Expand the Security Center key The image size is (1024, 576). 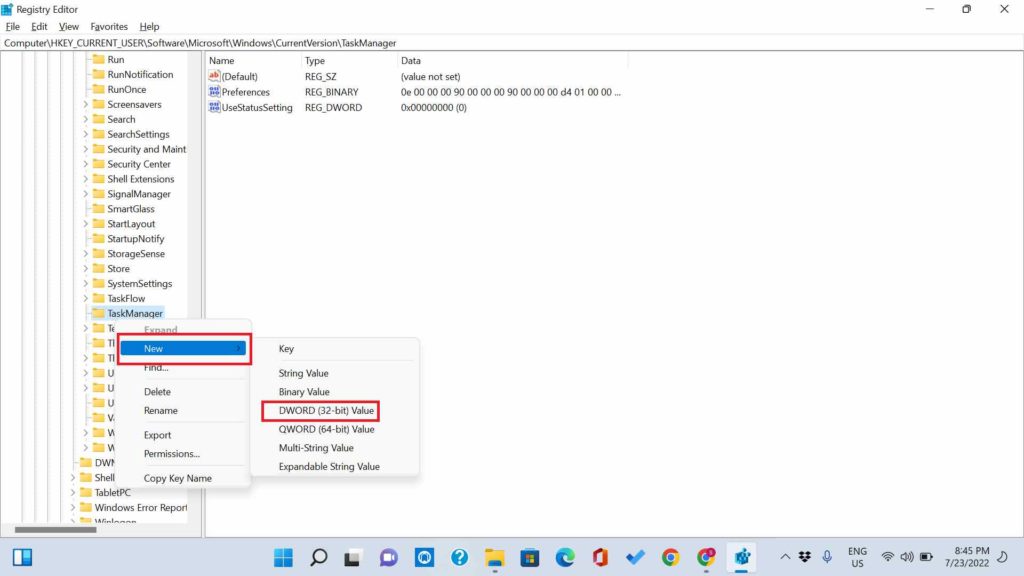point(86,164)
